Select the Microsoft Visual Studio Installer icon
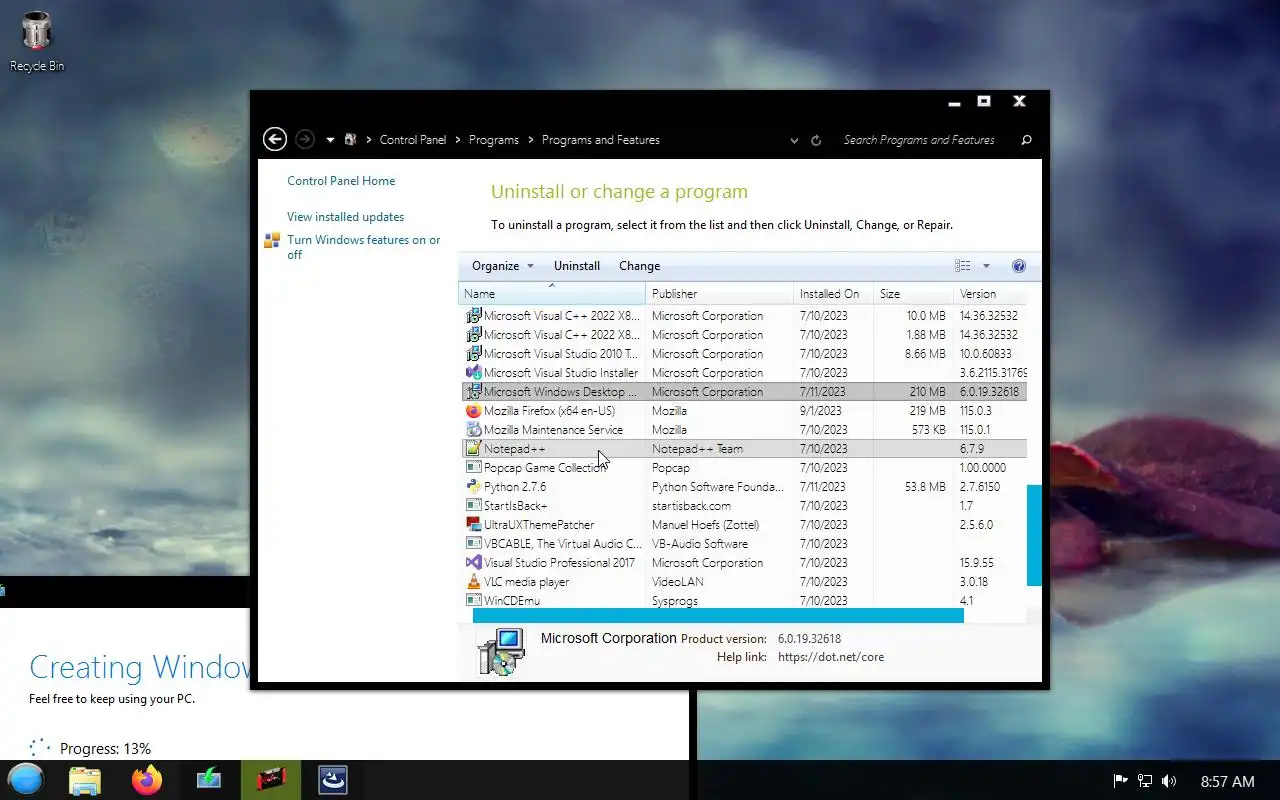The image size is (1280, 800). [x=474, y=373]
